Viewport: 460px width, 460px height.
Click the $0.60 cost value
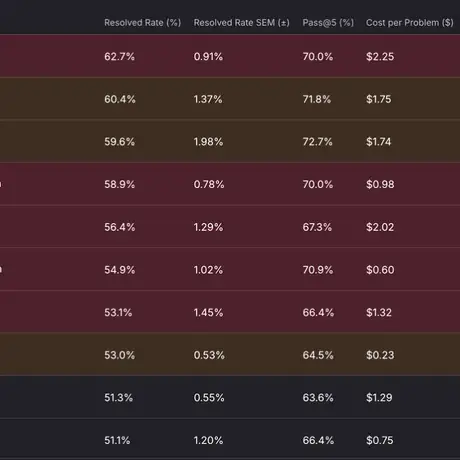(380, 270)
